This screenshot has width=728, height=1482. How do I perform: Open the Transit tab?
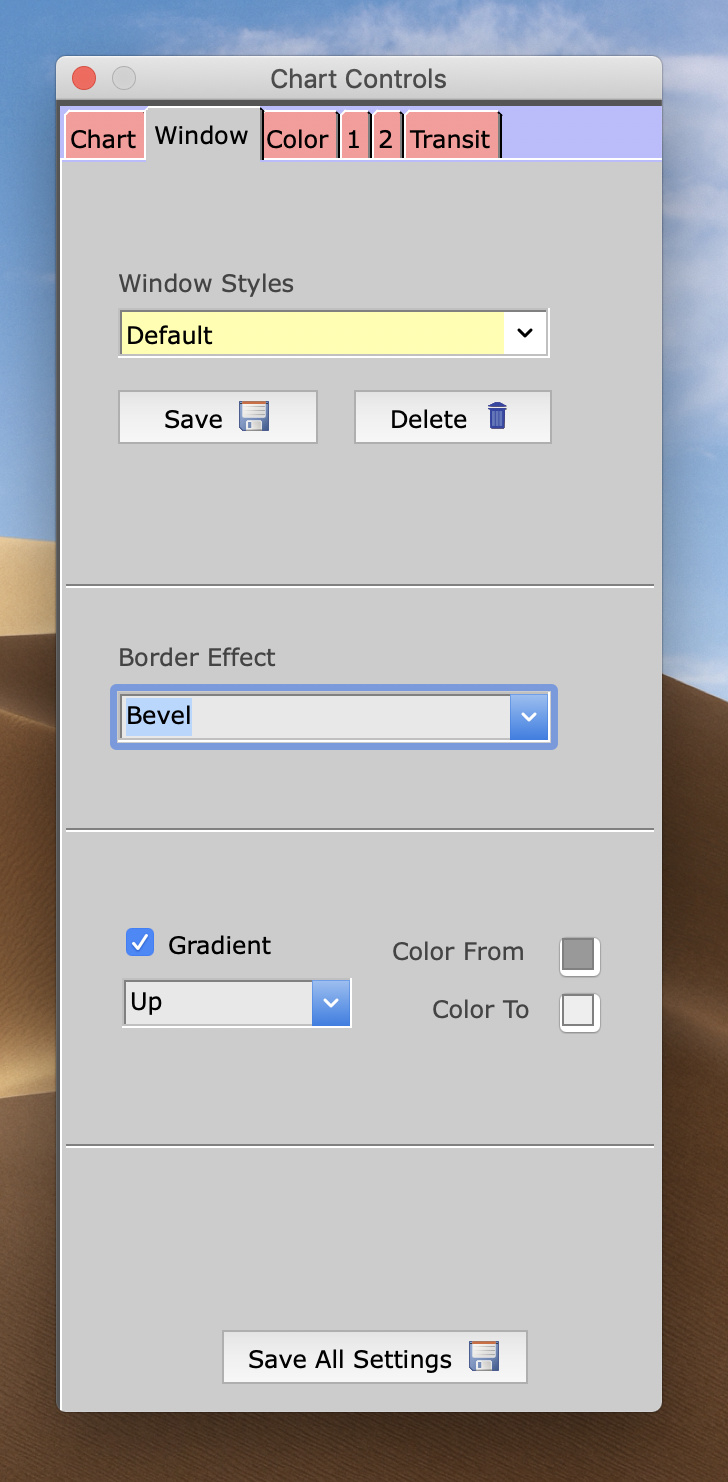coord(450,139)
